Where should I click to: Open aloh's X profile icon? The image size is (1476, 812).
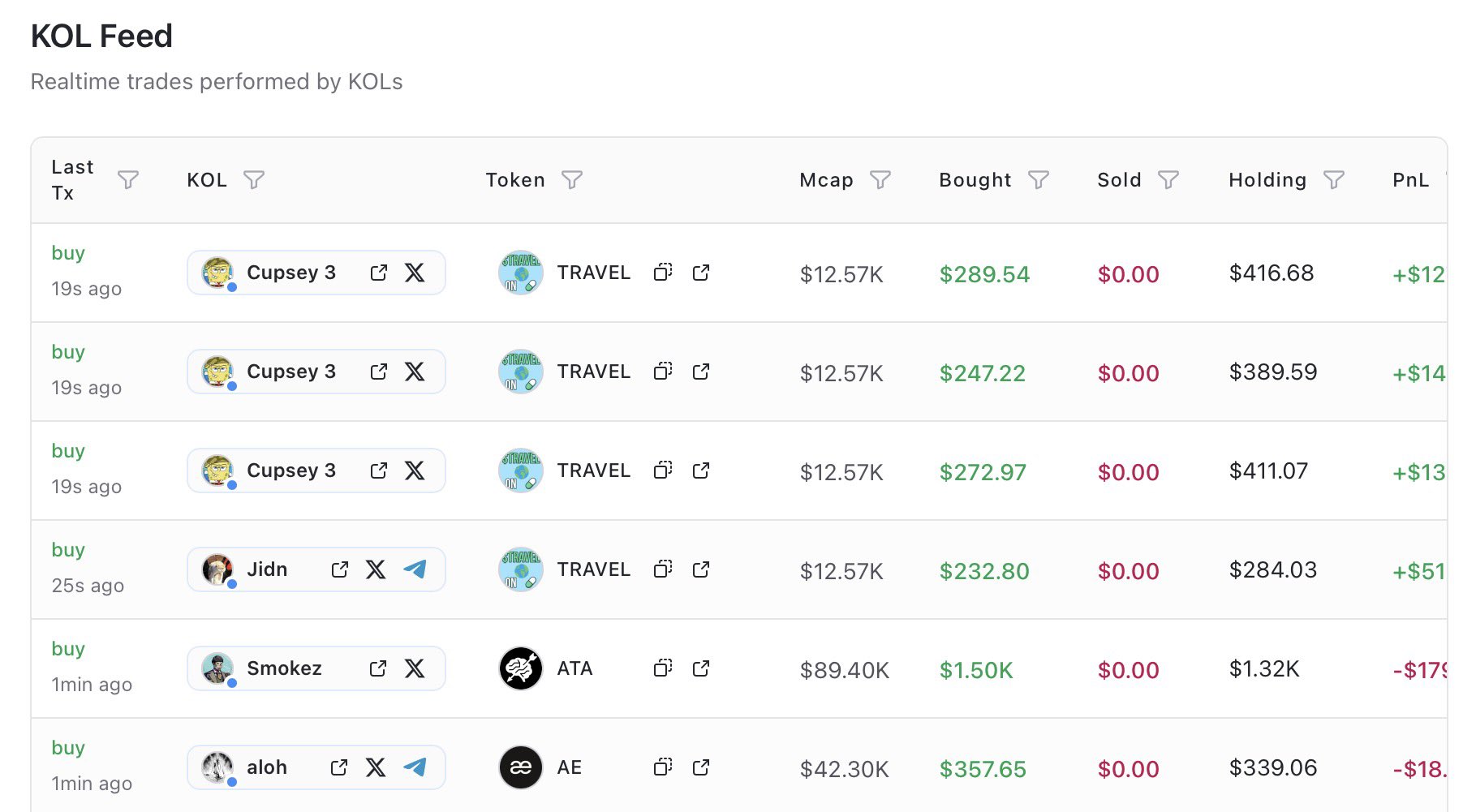(376, 767)
